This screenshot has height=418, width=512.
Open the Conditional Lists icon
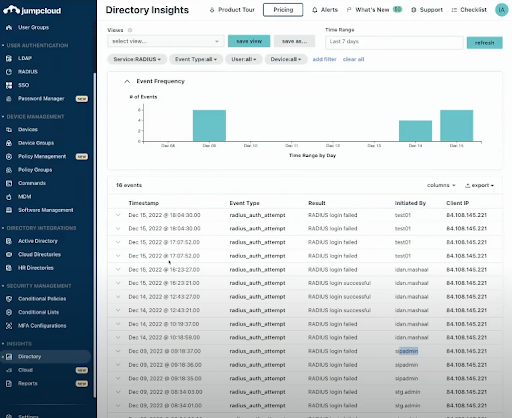click(9, 312)
